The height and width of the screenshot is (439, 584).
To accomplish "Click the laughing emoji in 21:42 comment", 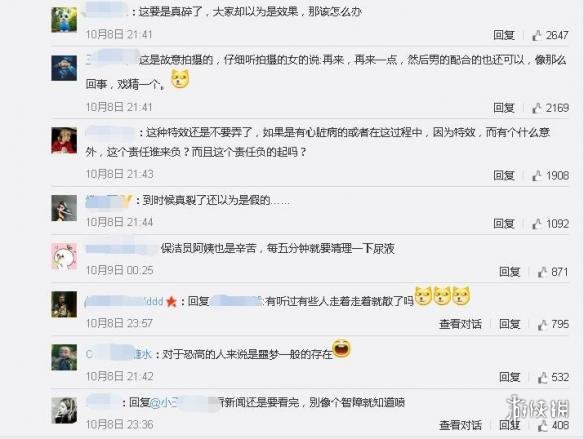I will pyautogui.click(x=342, y=349).
